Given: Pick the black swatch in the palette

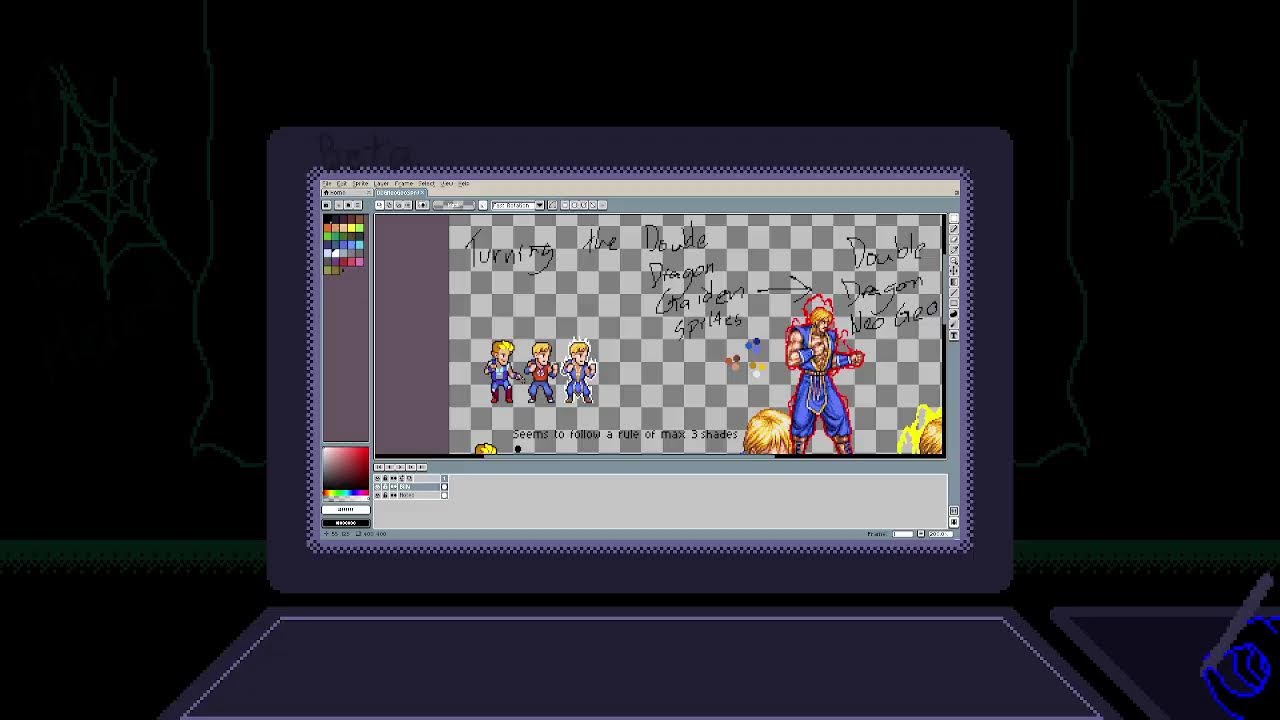Looking at the screenshot, I should [327, 219].
